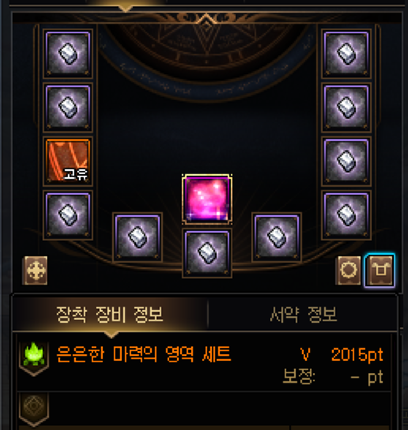Choose the silver slot just above the 고유 slot
408x430 pixels.
click(68, 107)
